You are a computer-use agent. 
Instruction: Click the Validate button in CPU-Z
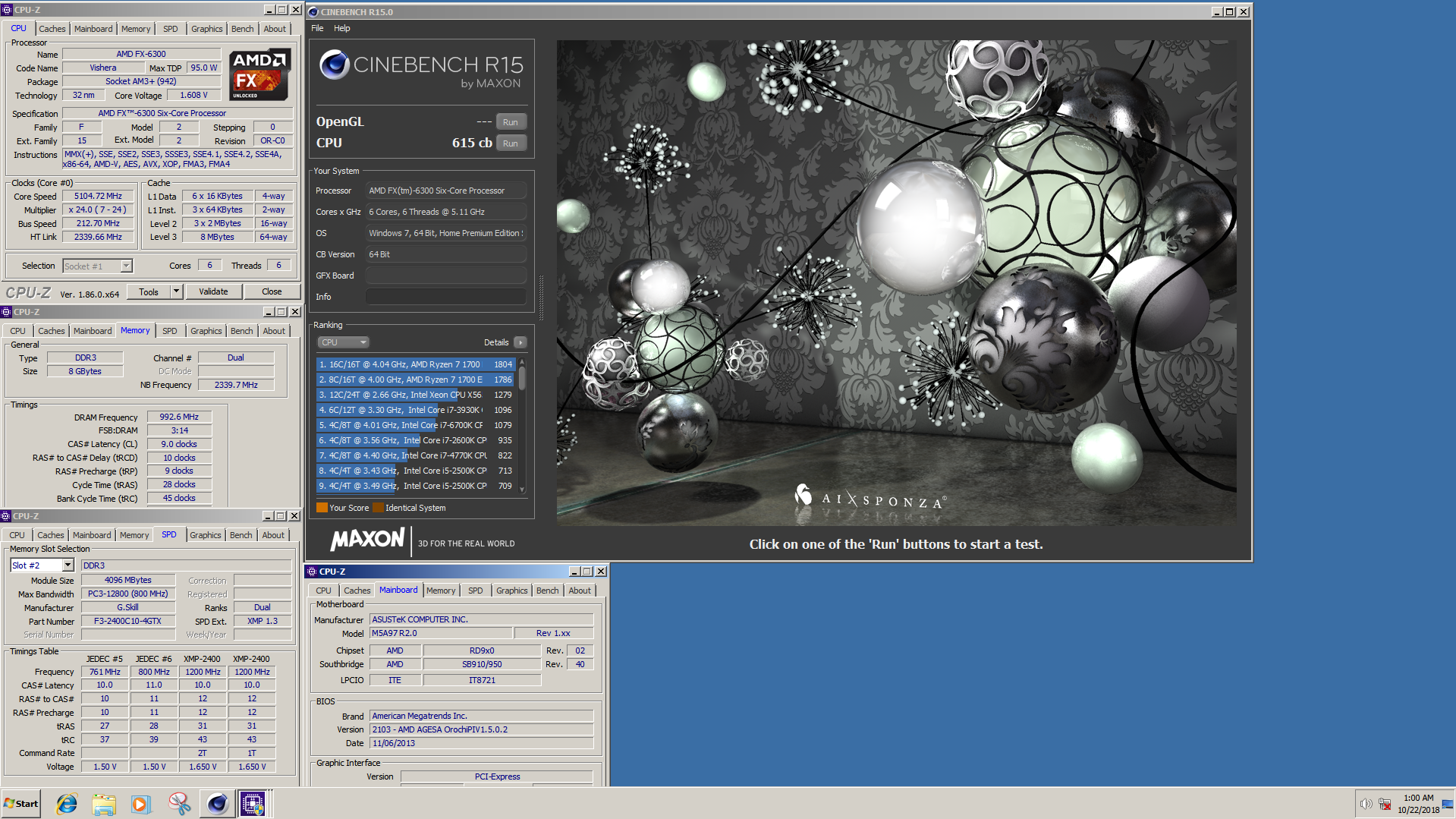point(213,291)
